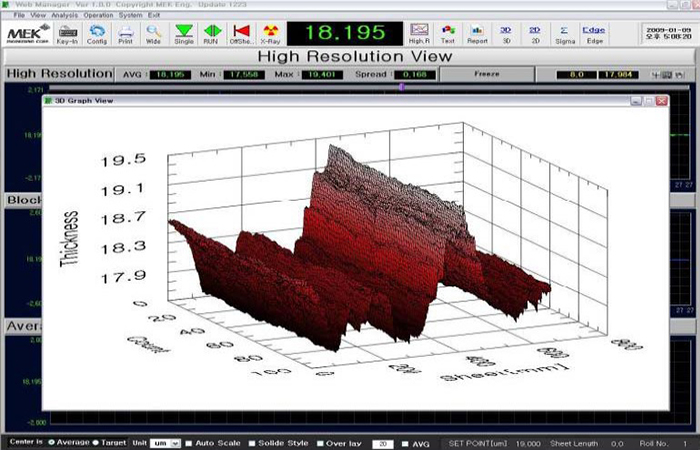The width and height of the screenshot is (700, 450).
Task: Open the Report icon
Action: (477, 34)
